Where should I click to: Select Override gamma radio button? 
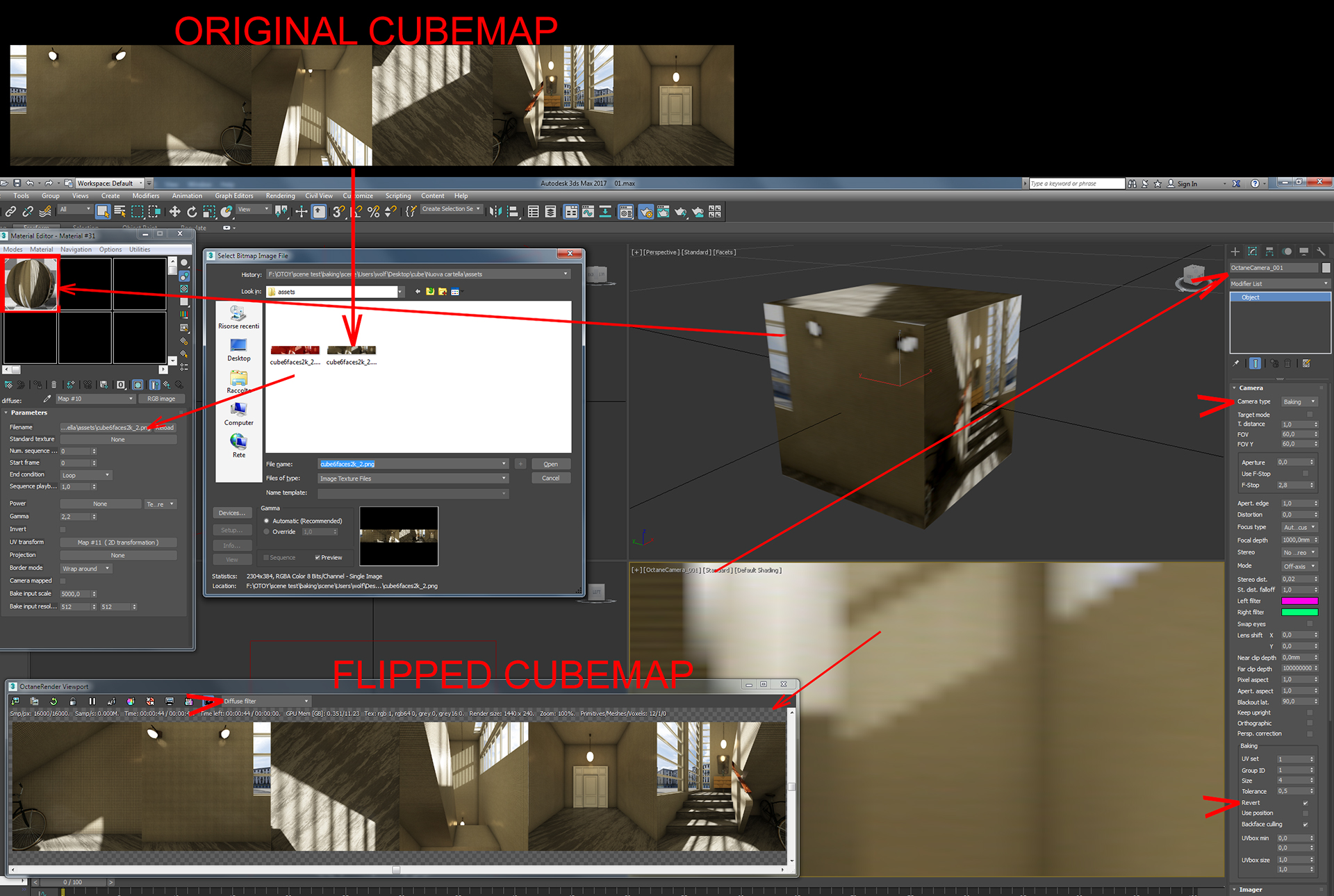pos(267,532)
